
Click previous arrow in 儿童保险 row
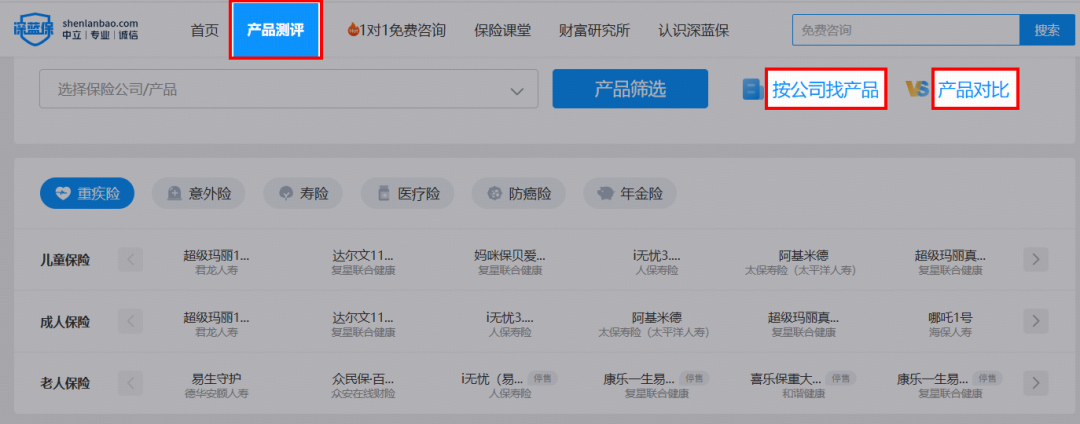131,260
